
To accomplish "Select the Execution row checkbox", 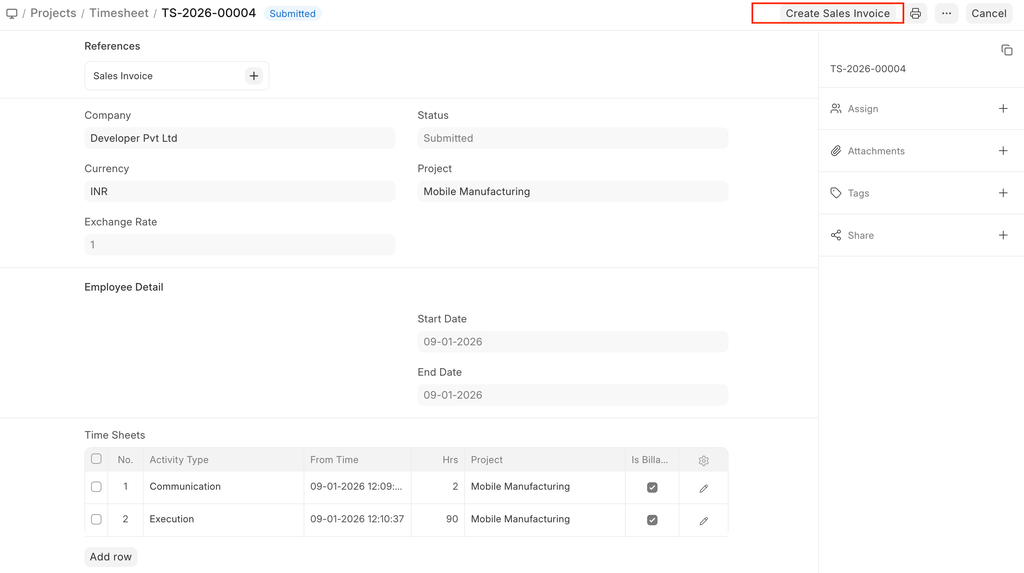I will click(96, 520).
